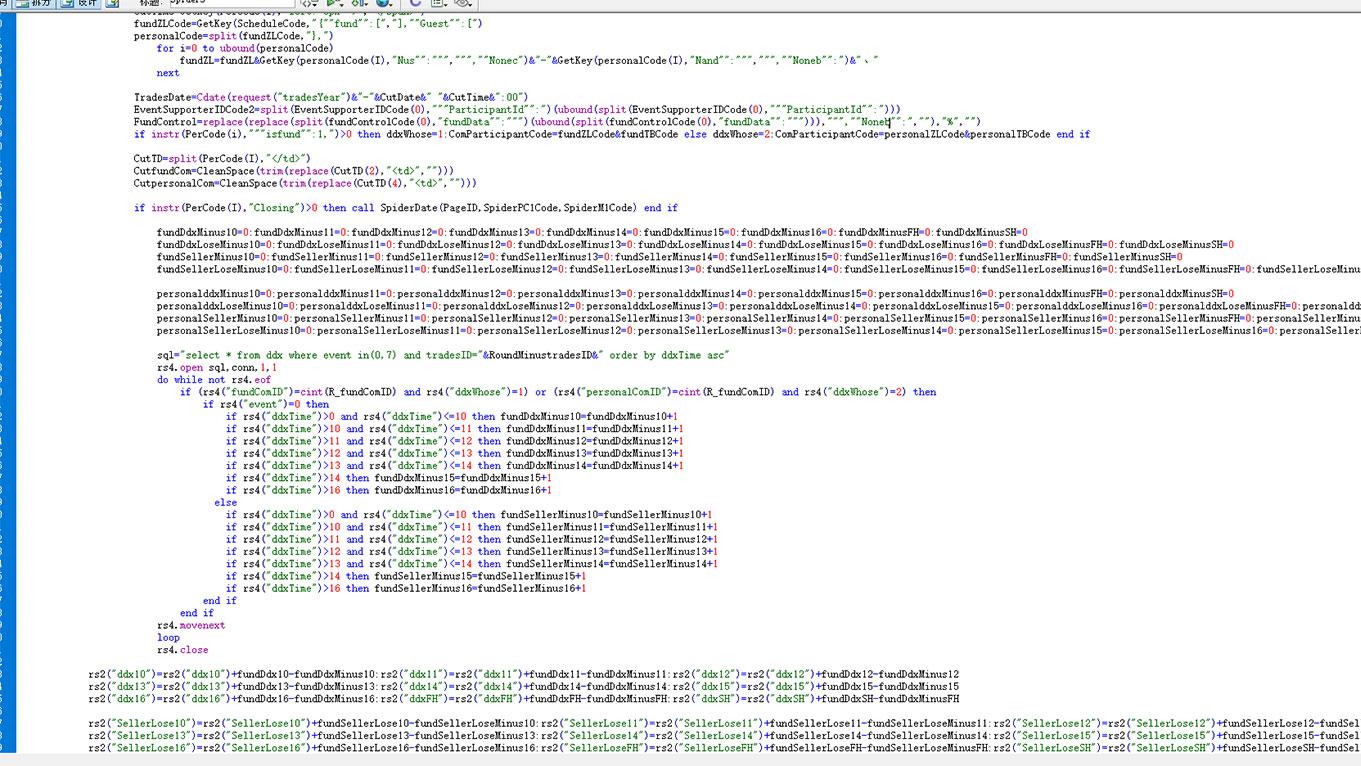
Task: Click the 'rs4.movenext' line
Action: click(x=191, y=625)
